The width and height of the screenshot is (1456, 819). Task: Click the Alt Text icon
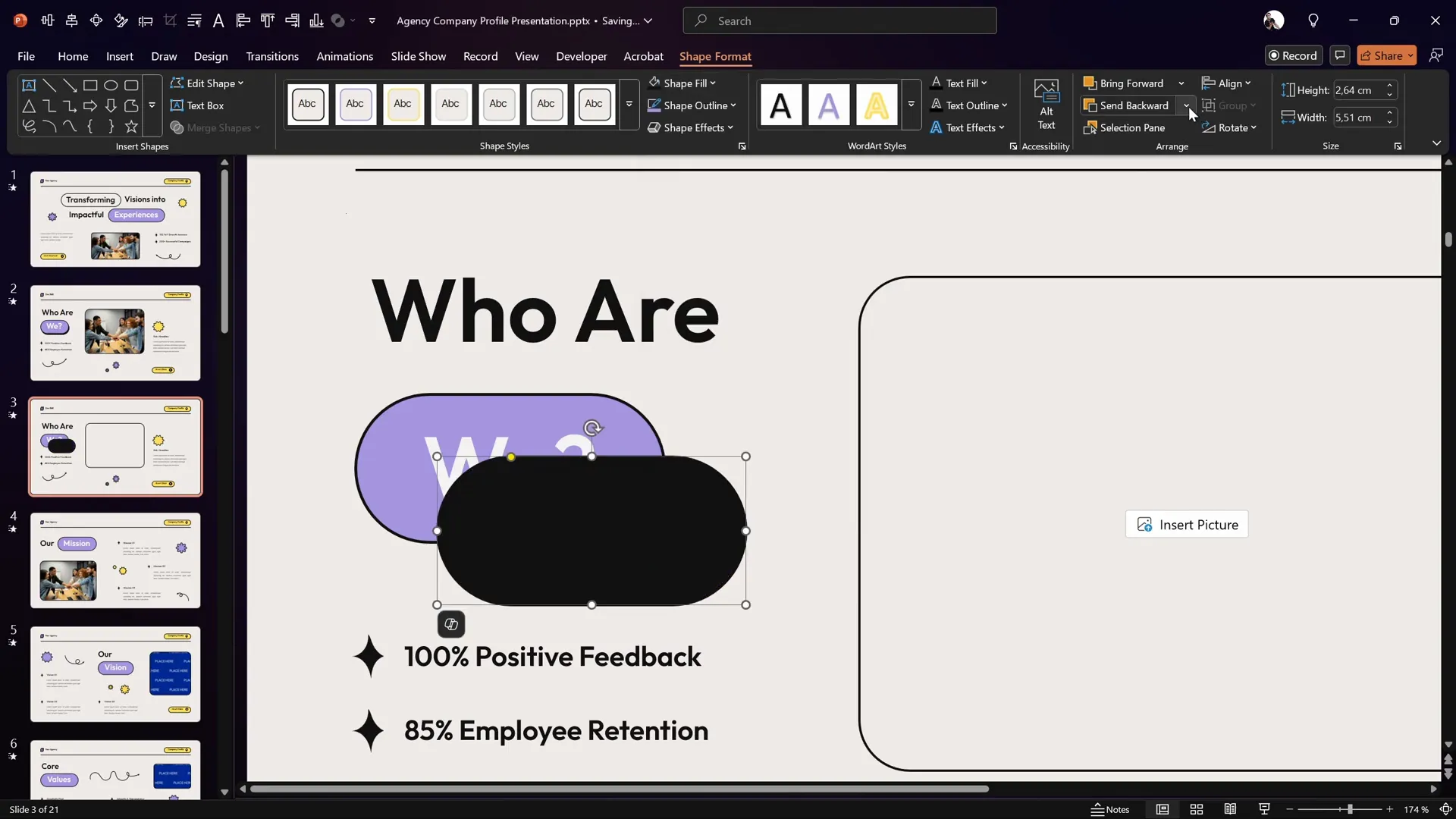pos(1046,106)
